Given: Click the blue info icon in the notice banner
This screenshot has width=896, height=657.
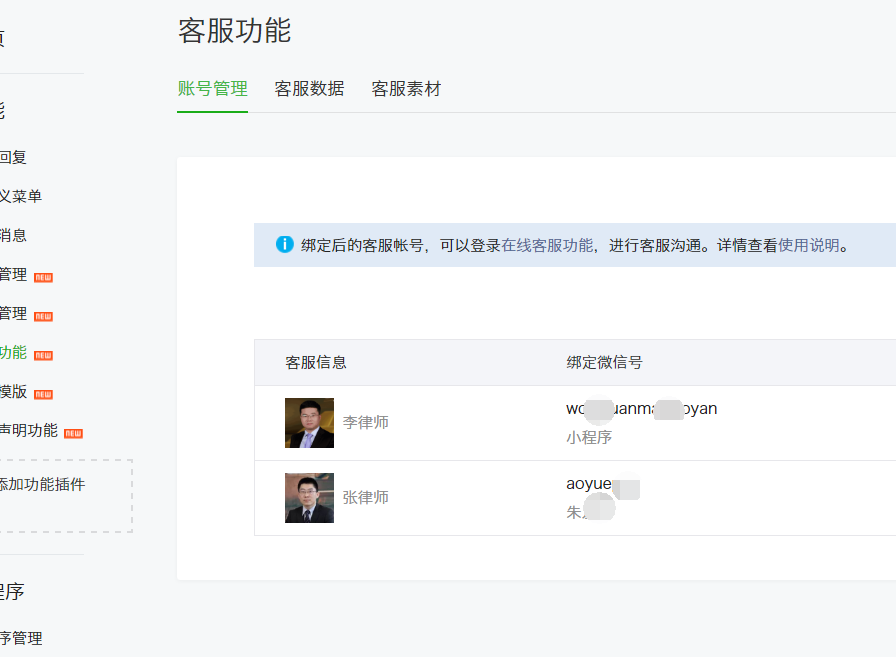Looking at the screenshot, I should coord(285,245).
